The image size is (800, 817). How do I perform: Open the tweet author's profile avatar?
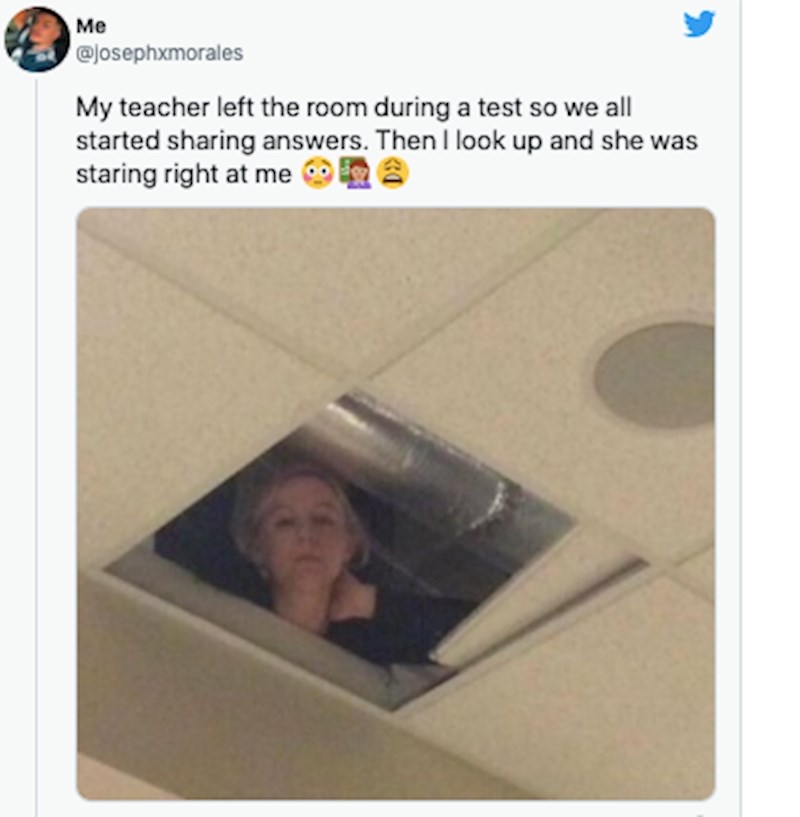[36, 40]
